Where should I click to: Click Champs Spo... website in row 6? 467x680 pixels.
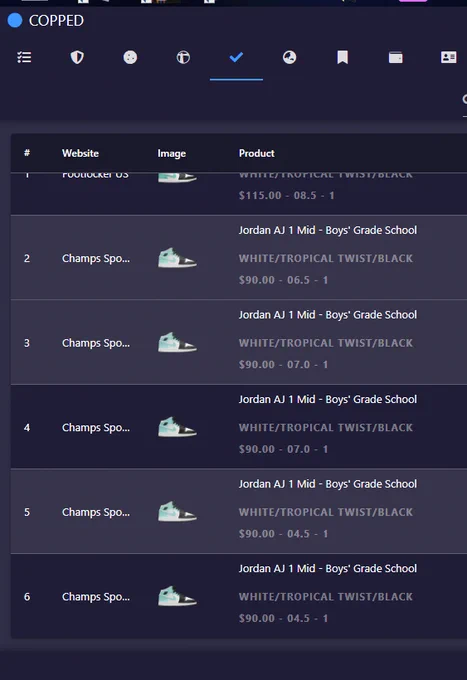(96, 597)
